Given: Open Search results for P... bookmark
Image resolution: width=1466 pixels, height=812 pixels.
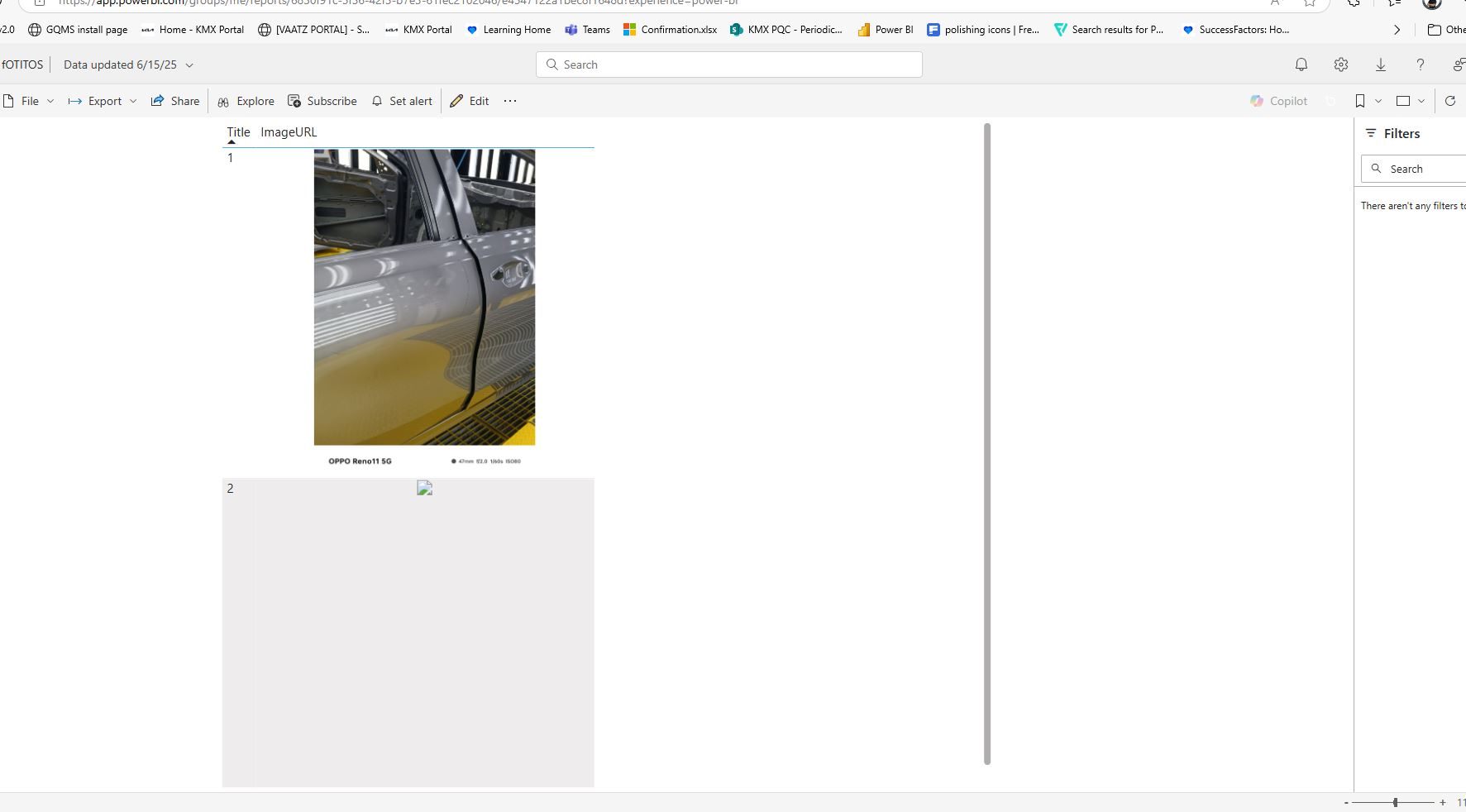Looking at the screenshot, I should (1109, 30).
